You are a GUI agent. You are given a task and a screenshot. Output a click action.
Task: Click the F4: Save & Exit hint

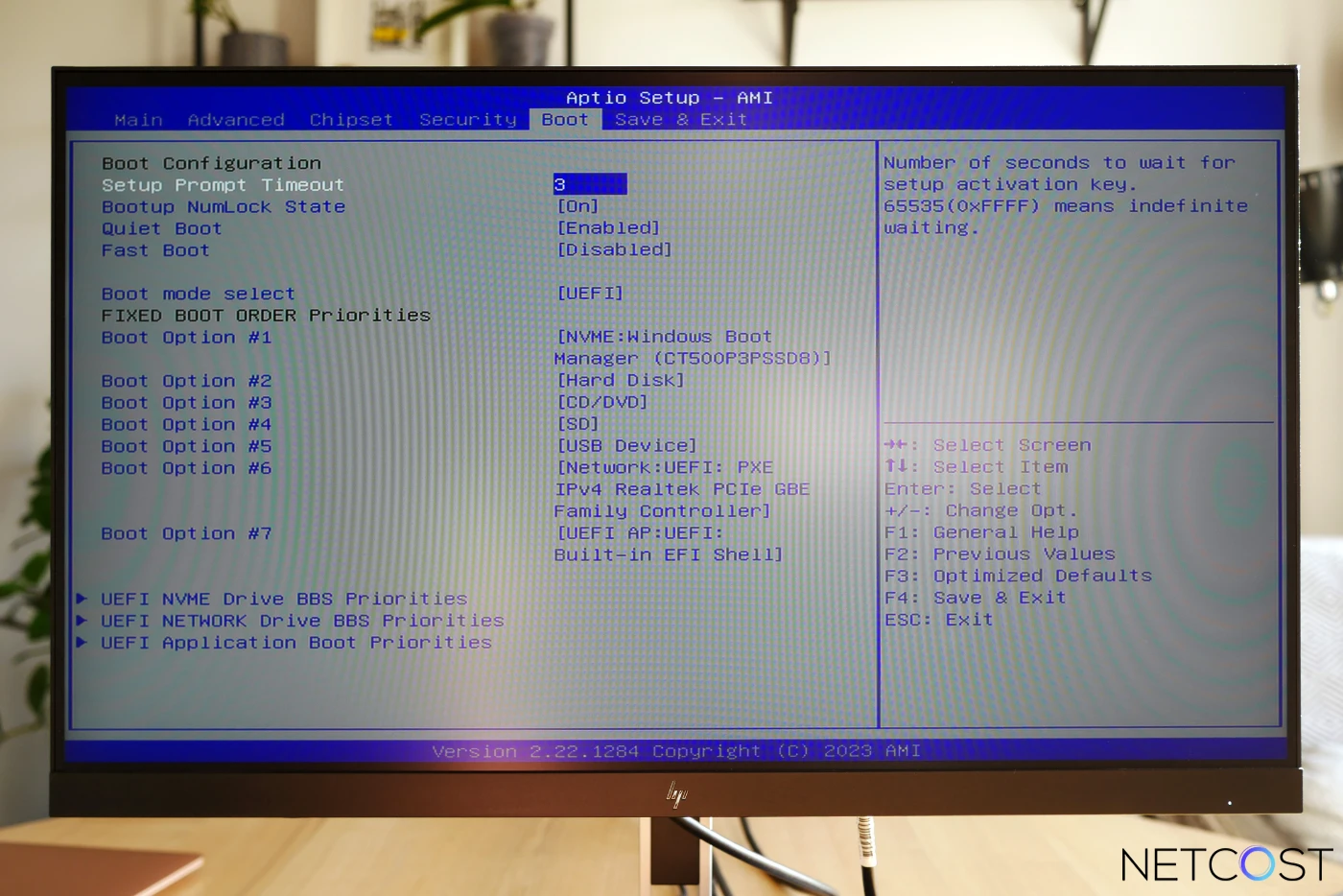(975, 598)
